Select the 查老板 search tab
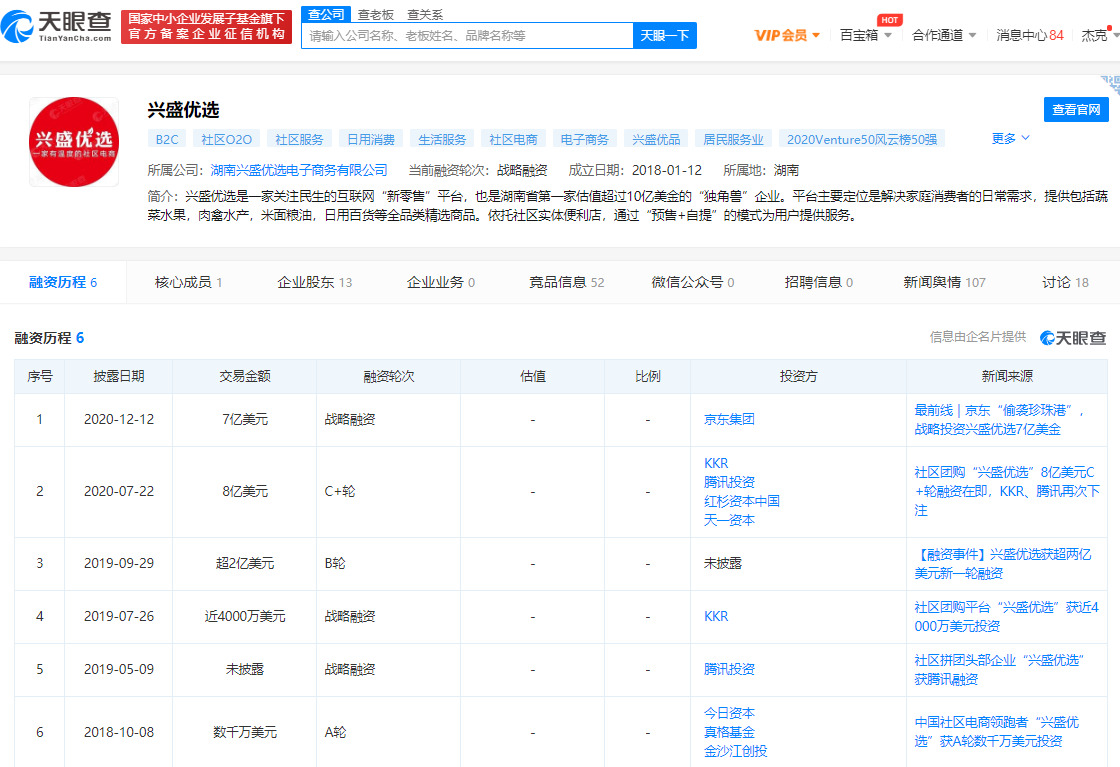This screenshot has height=767, width=1120. [376, 14]
